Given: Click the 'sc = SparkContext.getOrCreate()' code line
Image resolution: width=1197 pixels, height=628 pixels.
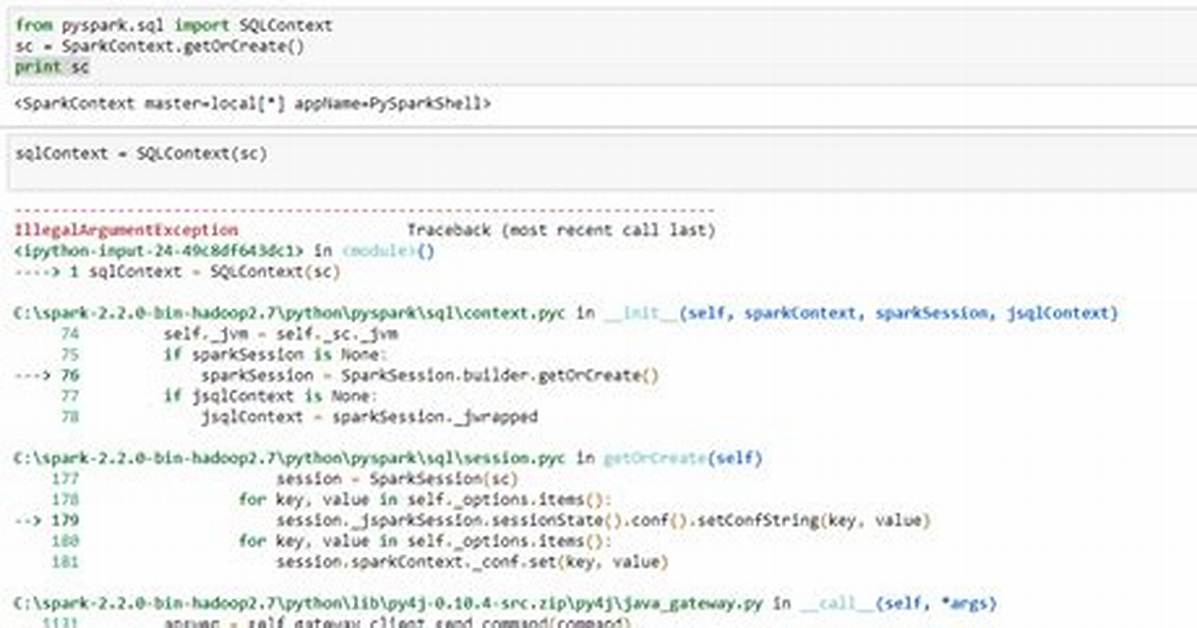Looking at the screenshot, I should pos(159,46).
